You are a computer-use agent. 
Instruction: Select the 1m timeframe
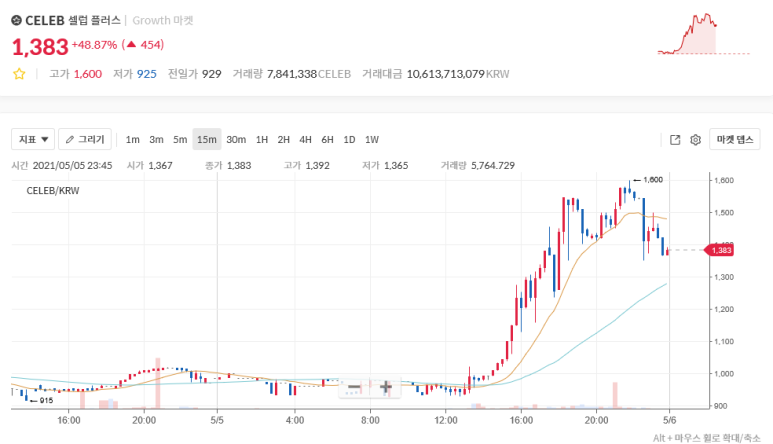[x=132, y=139]
